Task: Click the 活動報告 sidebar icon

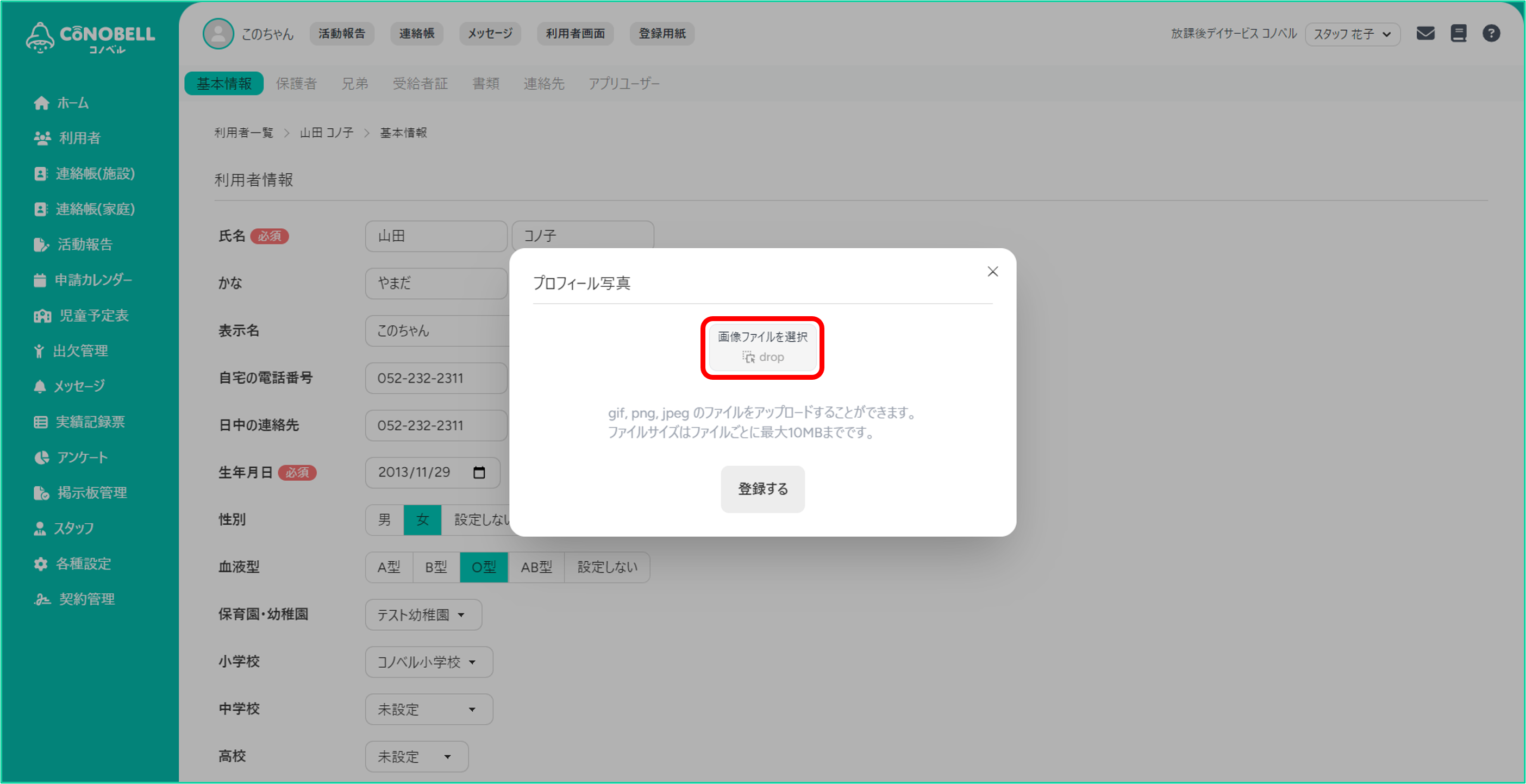Action: click(x=41, y=244)
